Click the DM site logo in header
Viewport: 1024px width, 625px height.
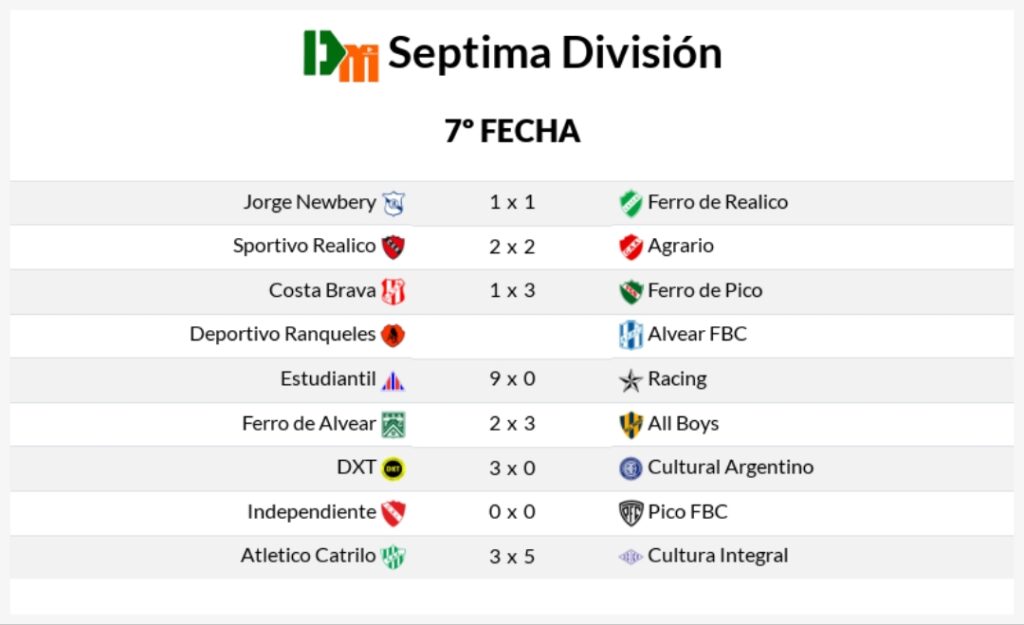[341, 56]
